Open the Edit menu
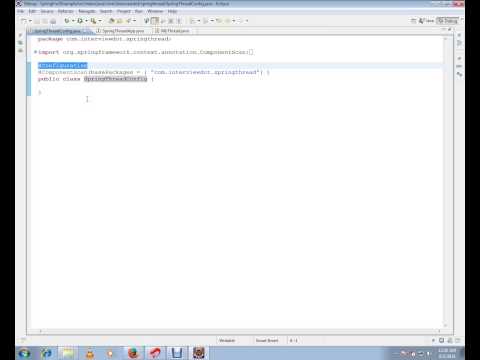Image resolution: width=480 pixels, height=360 pixels. tap(32, 11)
